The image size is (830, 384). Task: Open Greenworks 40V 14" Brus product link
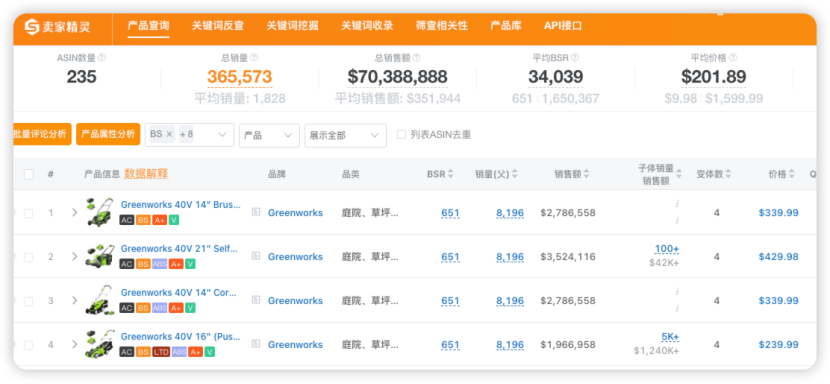tap(181, 204)
